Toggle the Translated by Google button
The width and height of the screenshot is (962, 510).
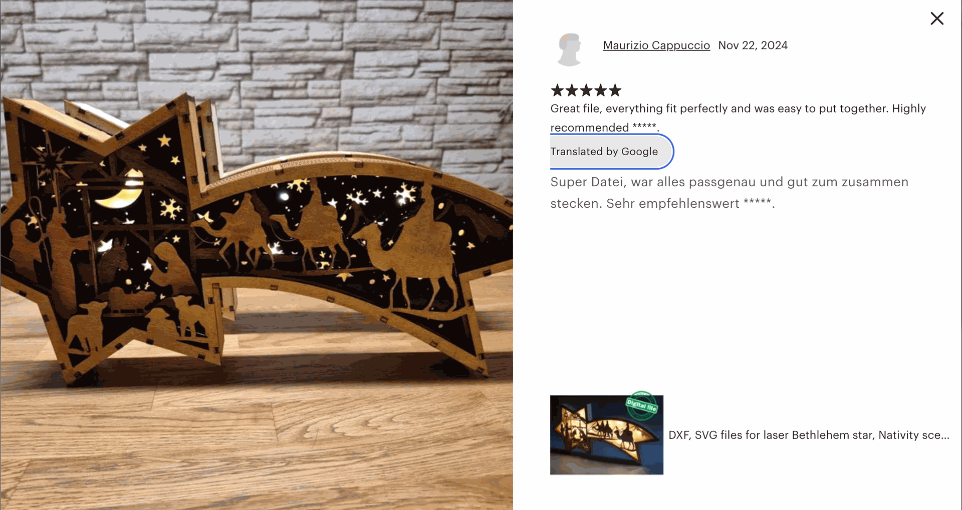click(611, 152)
